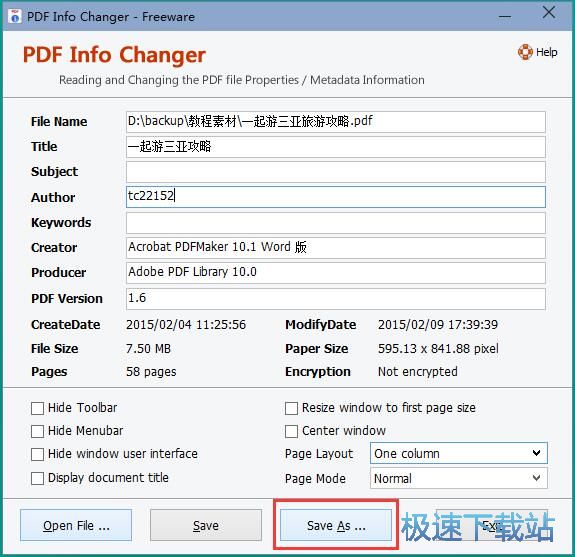Minimize the PDF Info Changer window

(505, 17)
